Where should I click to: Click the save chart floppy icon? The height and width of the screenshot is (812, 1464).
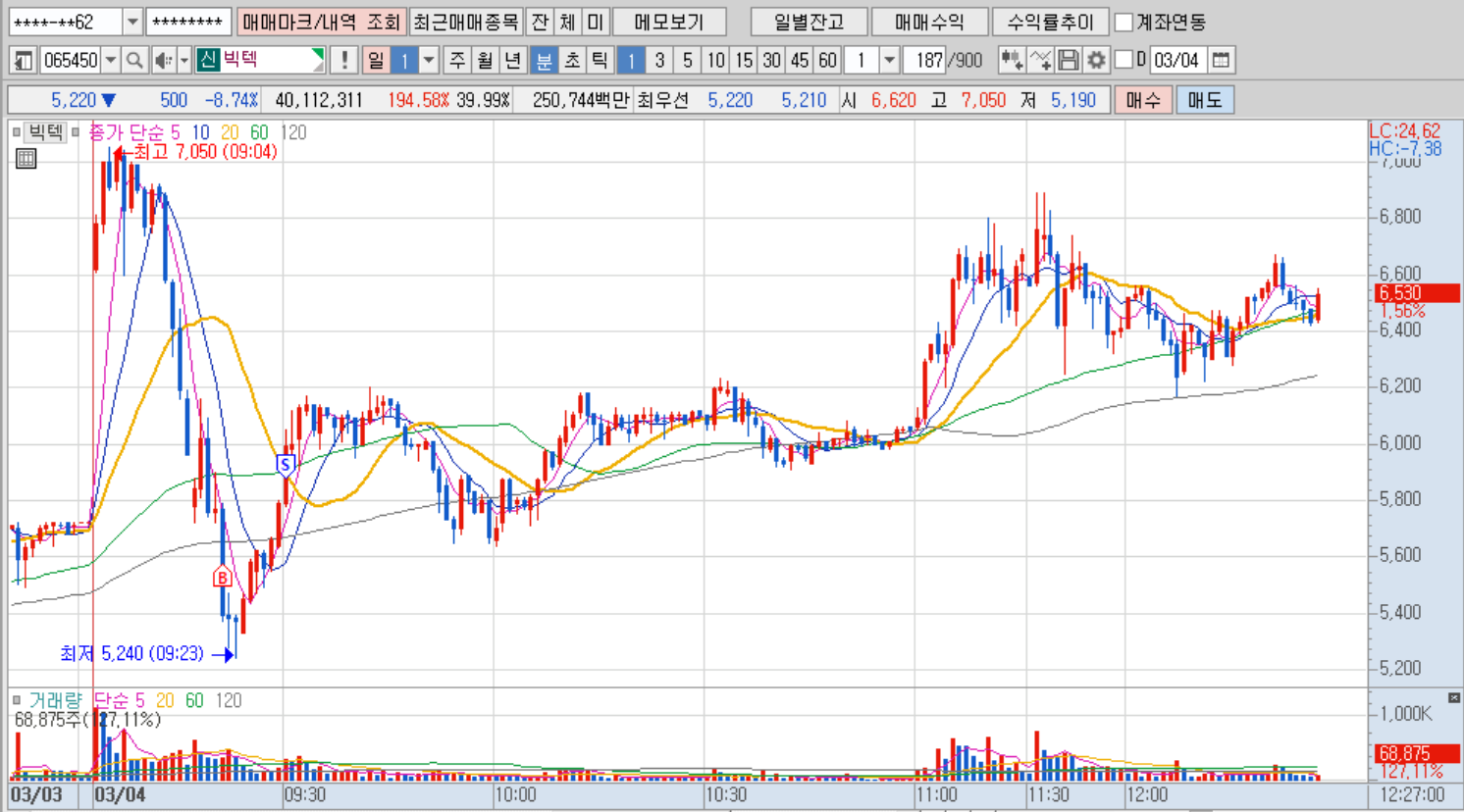tap(1069, 61)
